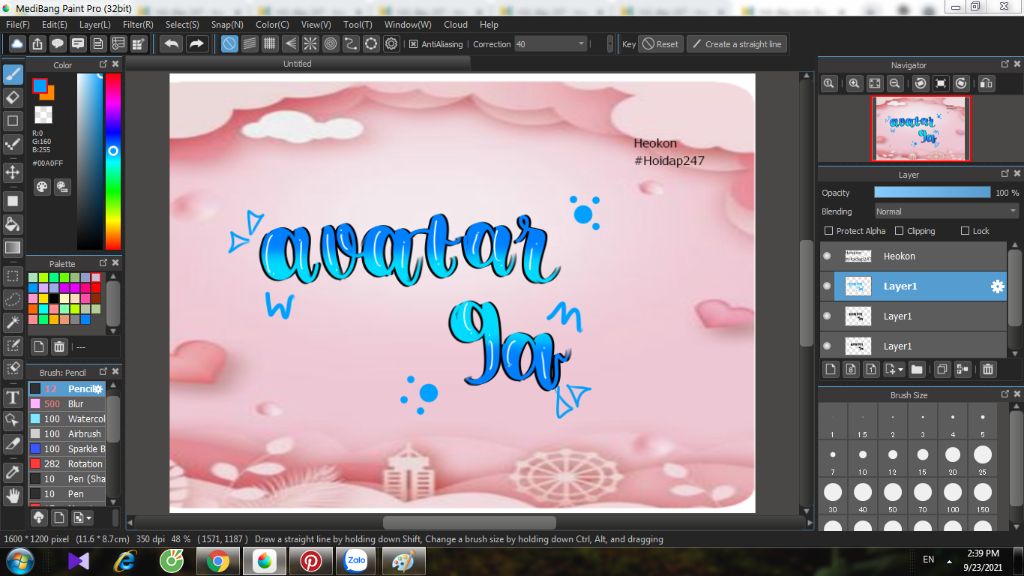This screenshot has height=576, width=1024.
Task: Select the Eraser tool
Action: (x=12, y=98)
